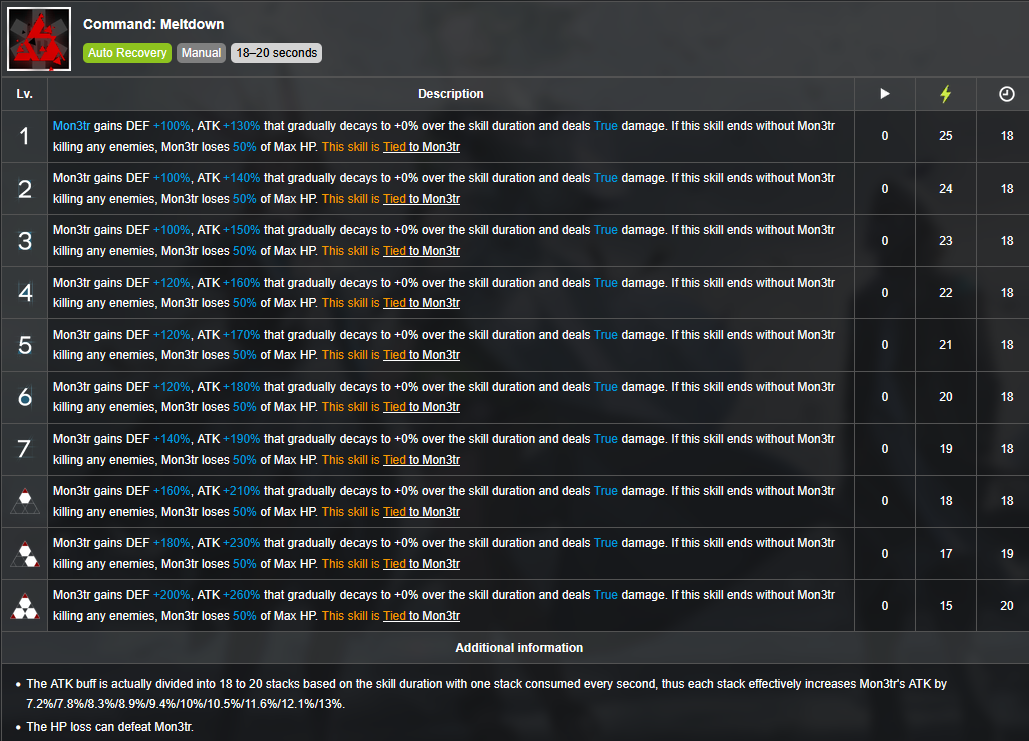
Task: Open Tied to Mon3tr link in Mastery 1 row
Action: 421,511
